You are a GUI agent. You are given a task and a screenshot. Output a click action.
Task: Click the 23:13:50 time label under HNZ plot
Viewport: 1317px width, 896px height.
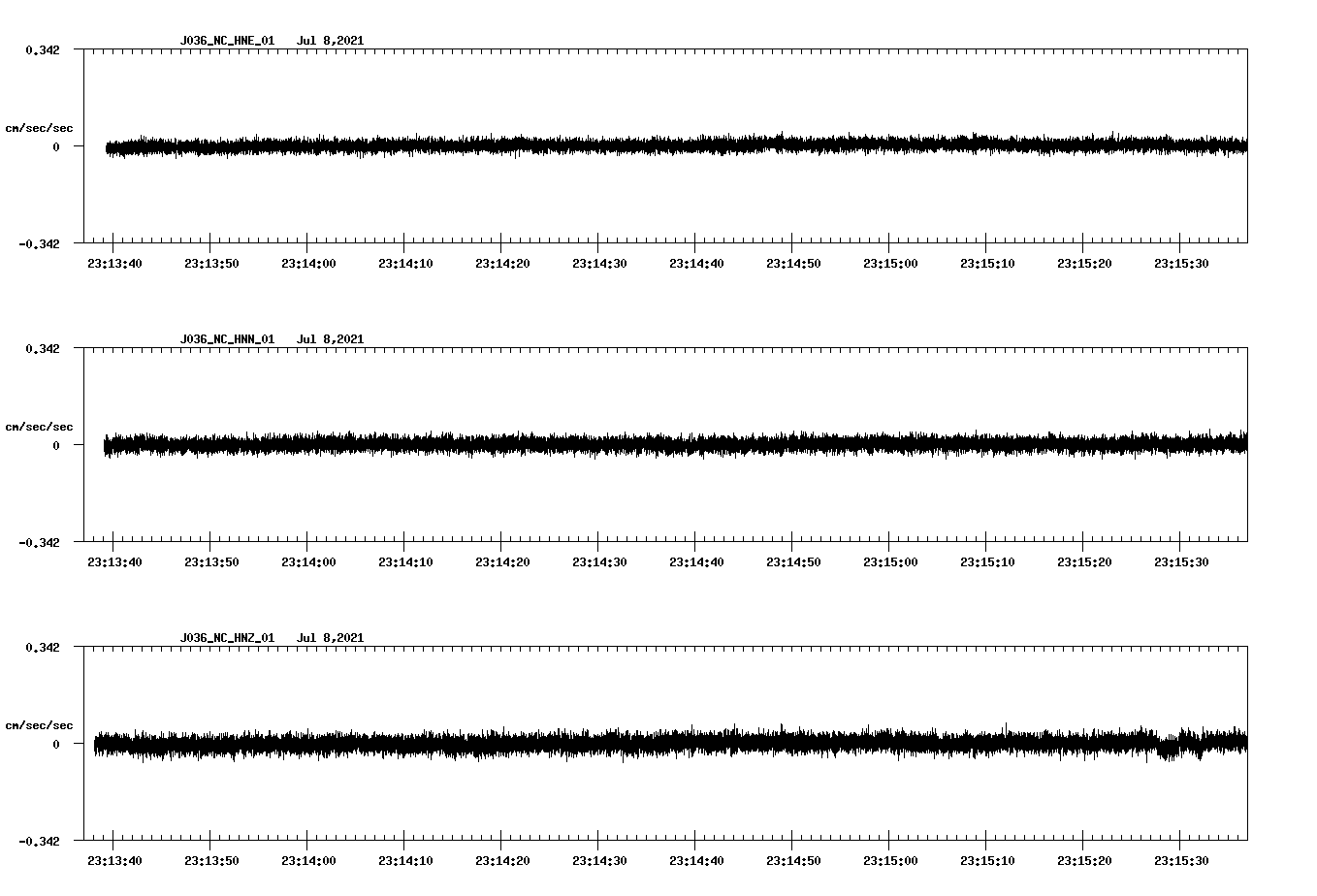point(211,861)
